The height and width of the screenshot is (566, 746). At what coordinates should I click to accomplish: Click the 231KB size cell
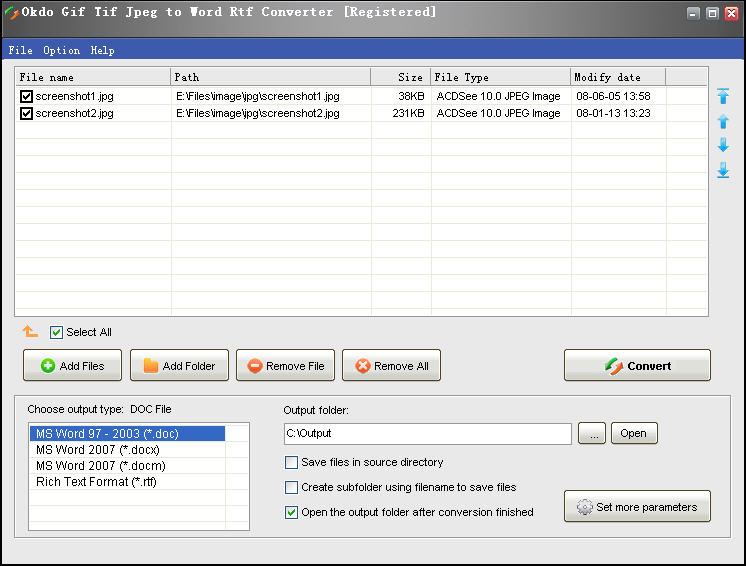point(408,113)
